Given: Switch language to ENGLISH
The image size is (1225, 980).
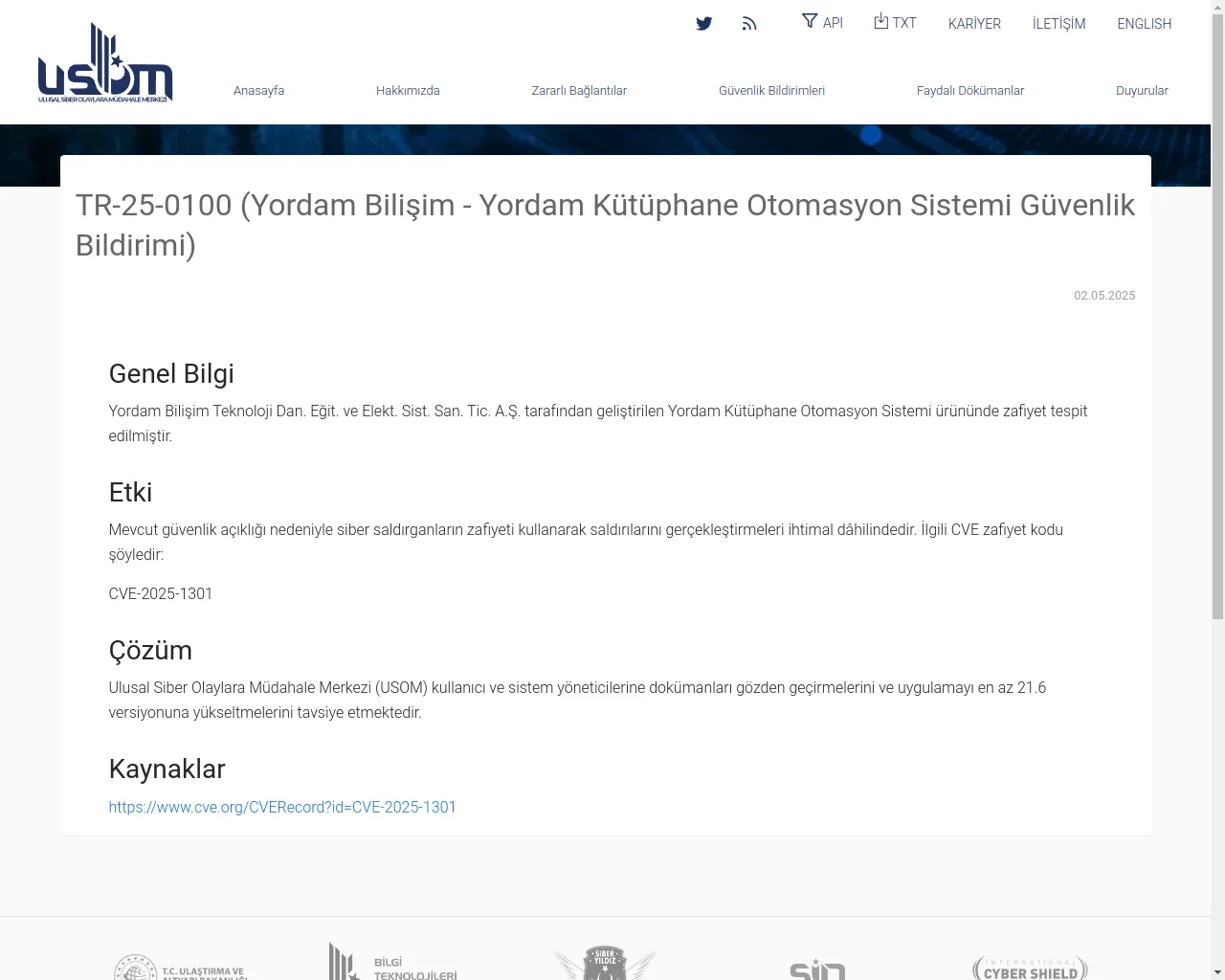Looking at the screenshot, I should 1145,24.
